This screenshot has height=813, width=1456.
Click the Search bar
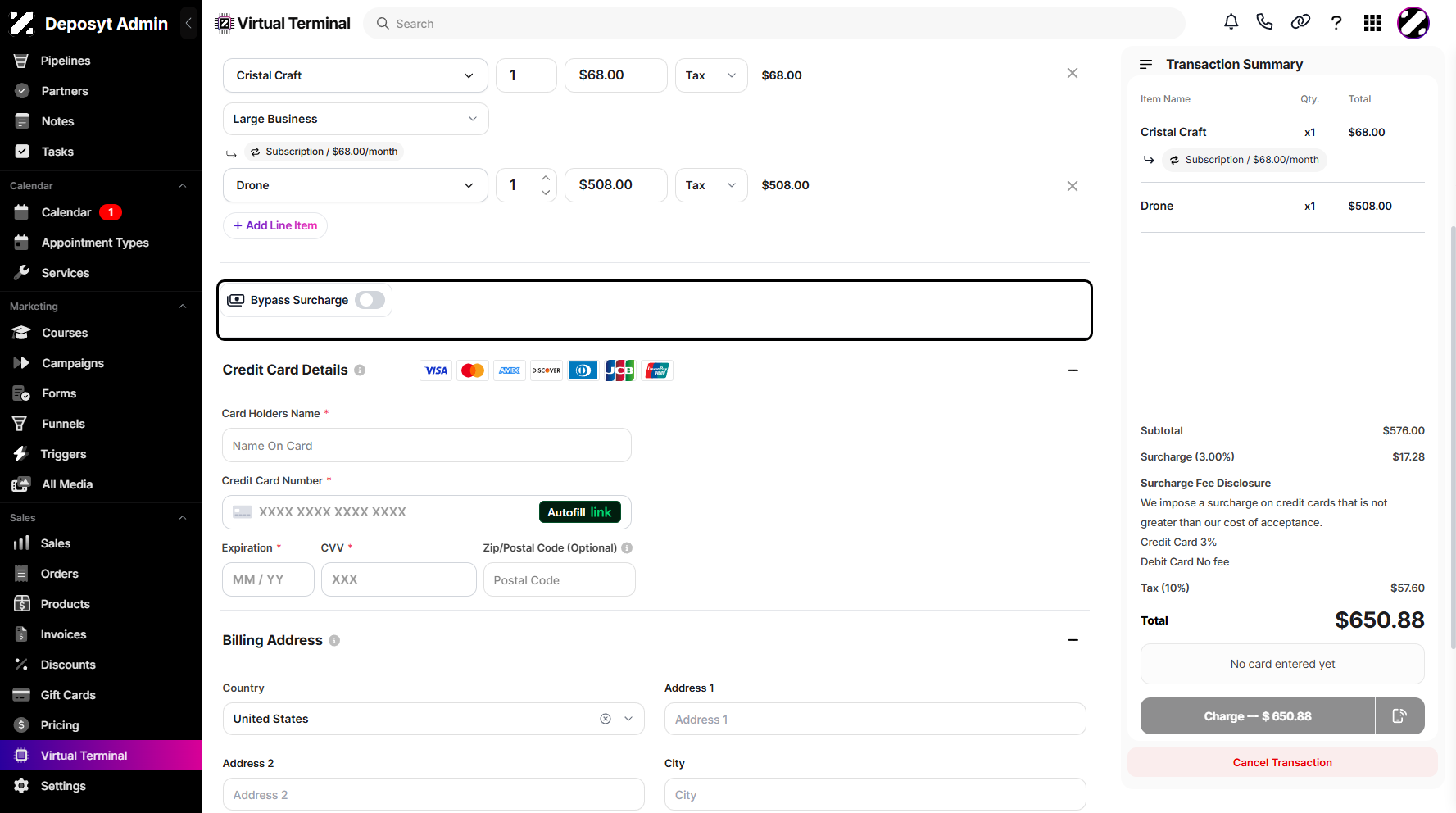click(x=774, y=24)
